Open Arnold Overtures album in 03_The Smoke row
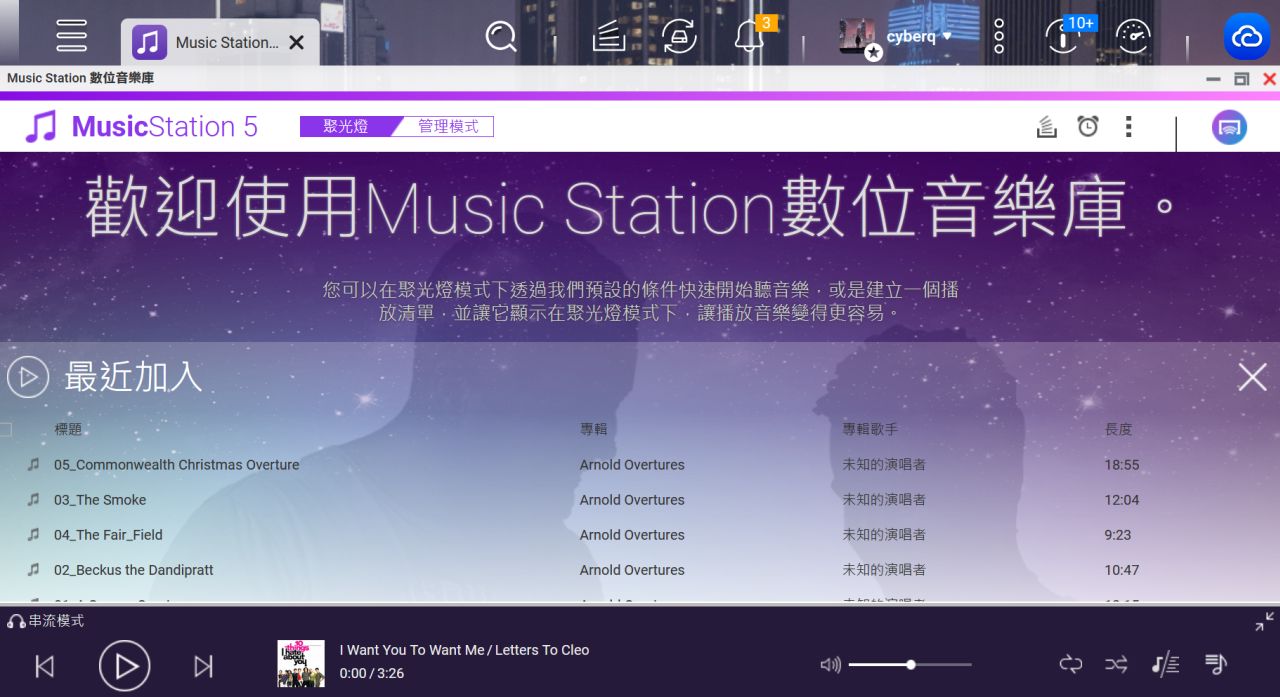Viewport: 1280px width, 697px height. point(632,500)
